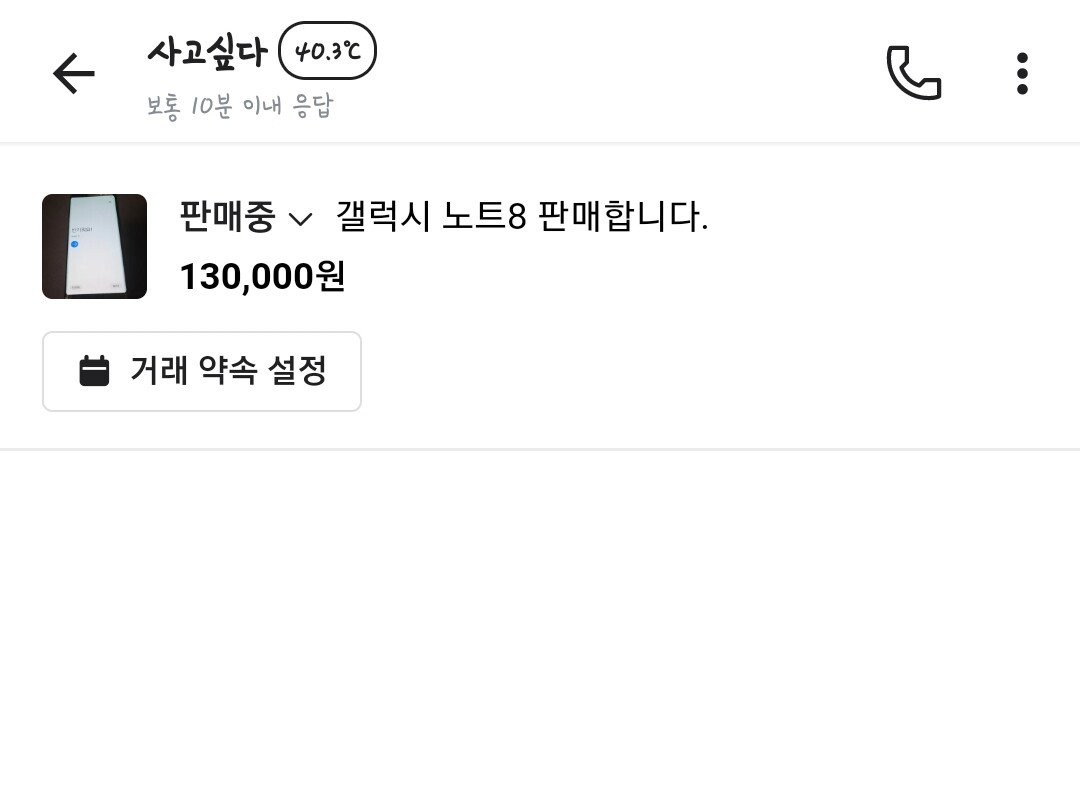Open the three-dot more options menu

(1021, 73)
